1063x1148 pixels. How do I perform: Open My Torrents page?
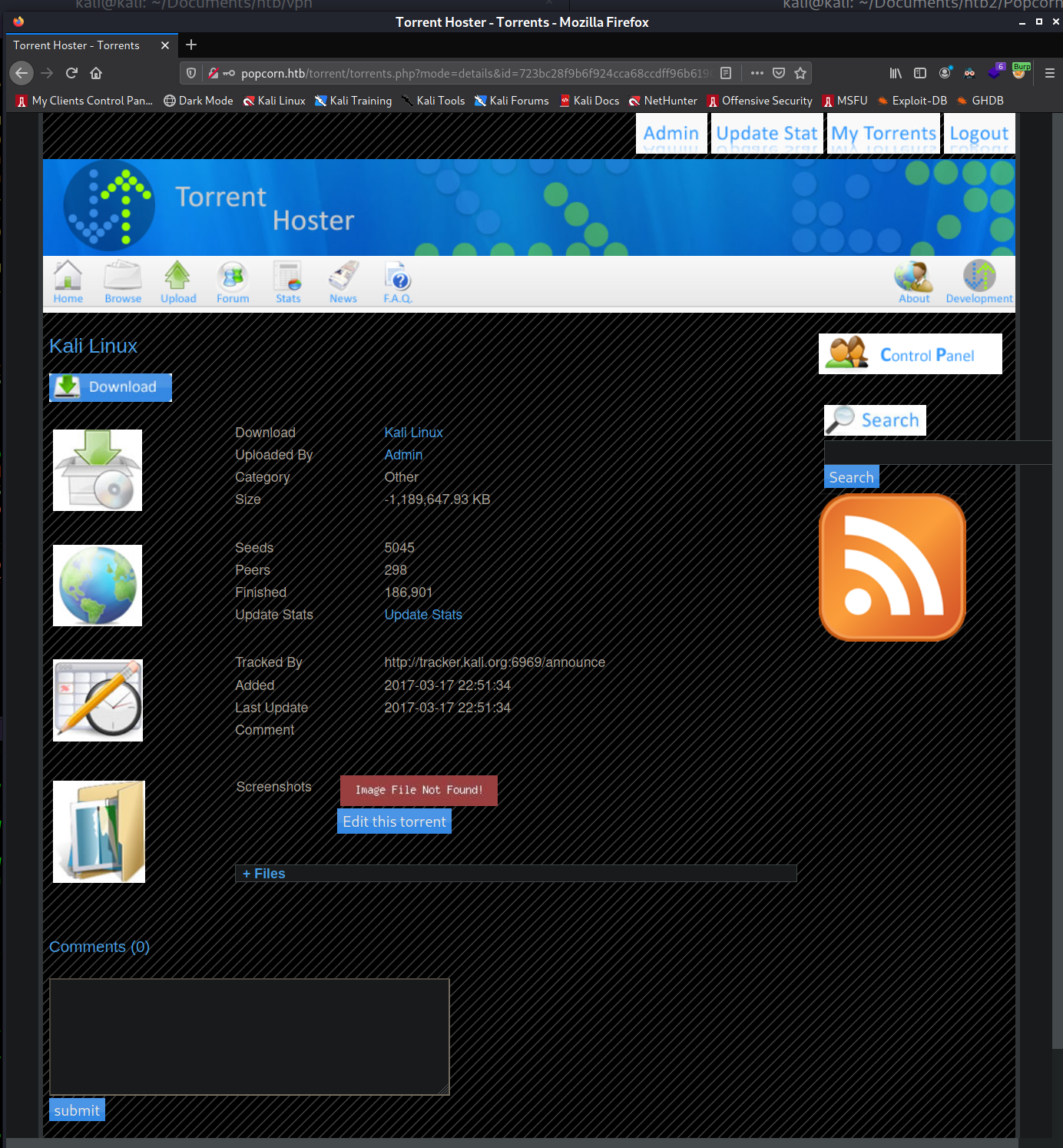coord(884,133)
